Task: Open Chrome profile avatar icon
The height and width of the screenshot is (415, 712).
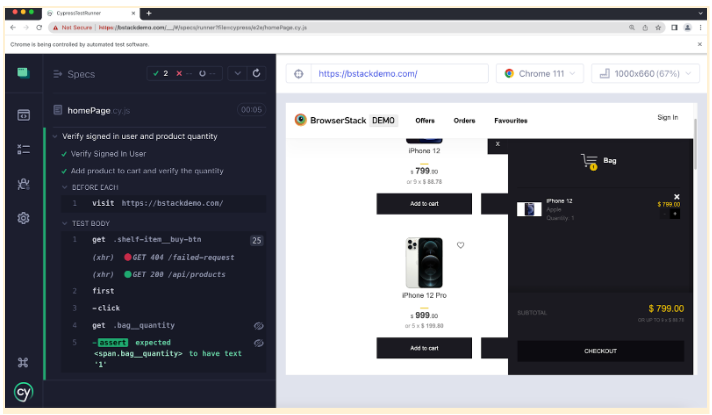Action: pos(687,28)
